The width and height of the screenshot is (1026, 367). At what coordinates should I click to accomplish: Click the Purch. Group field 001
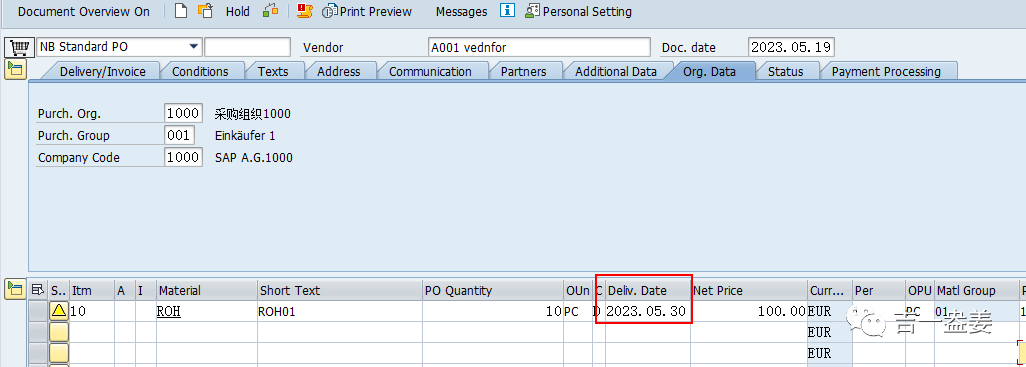click(179, 135)
